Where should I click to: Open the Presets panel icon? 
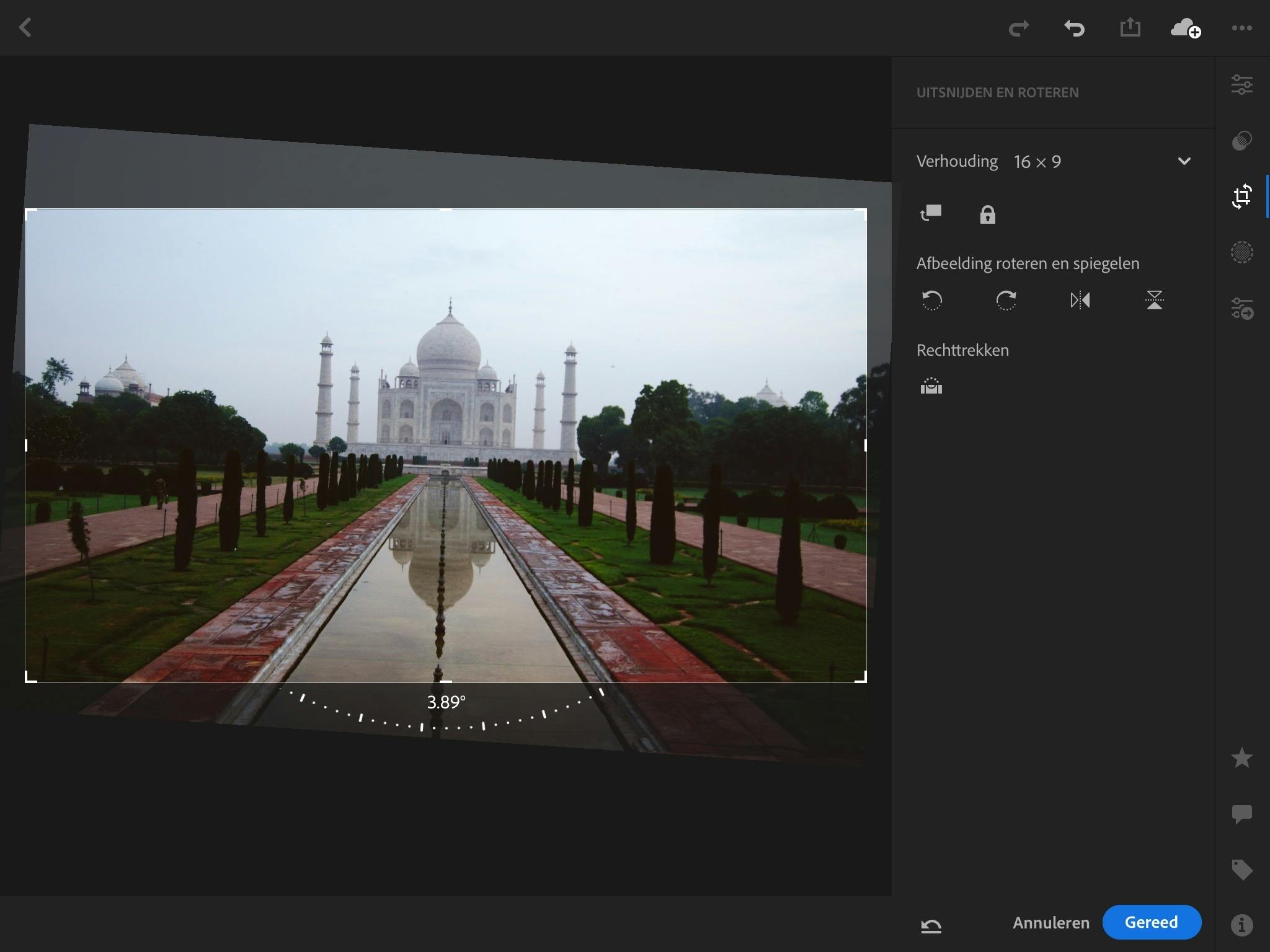(x=1241, y=141)
